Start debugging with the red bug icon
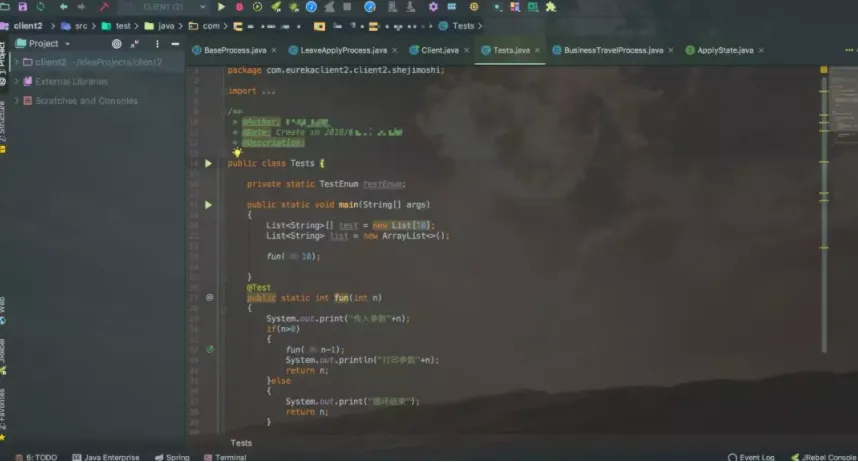858x462 pixels. (x=239, y=7)
